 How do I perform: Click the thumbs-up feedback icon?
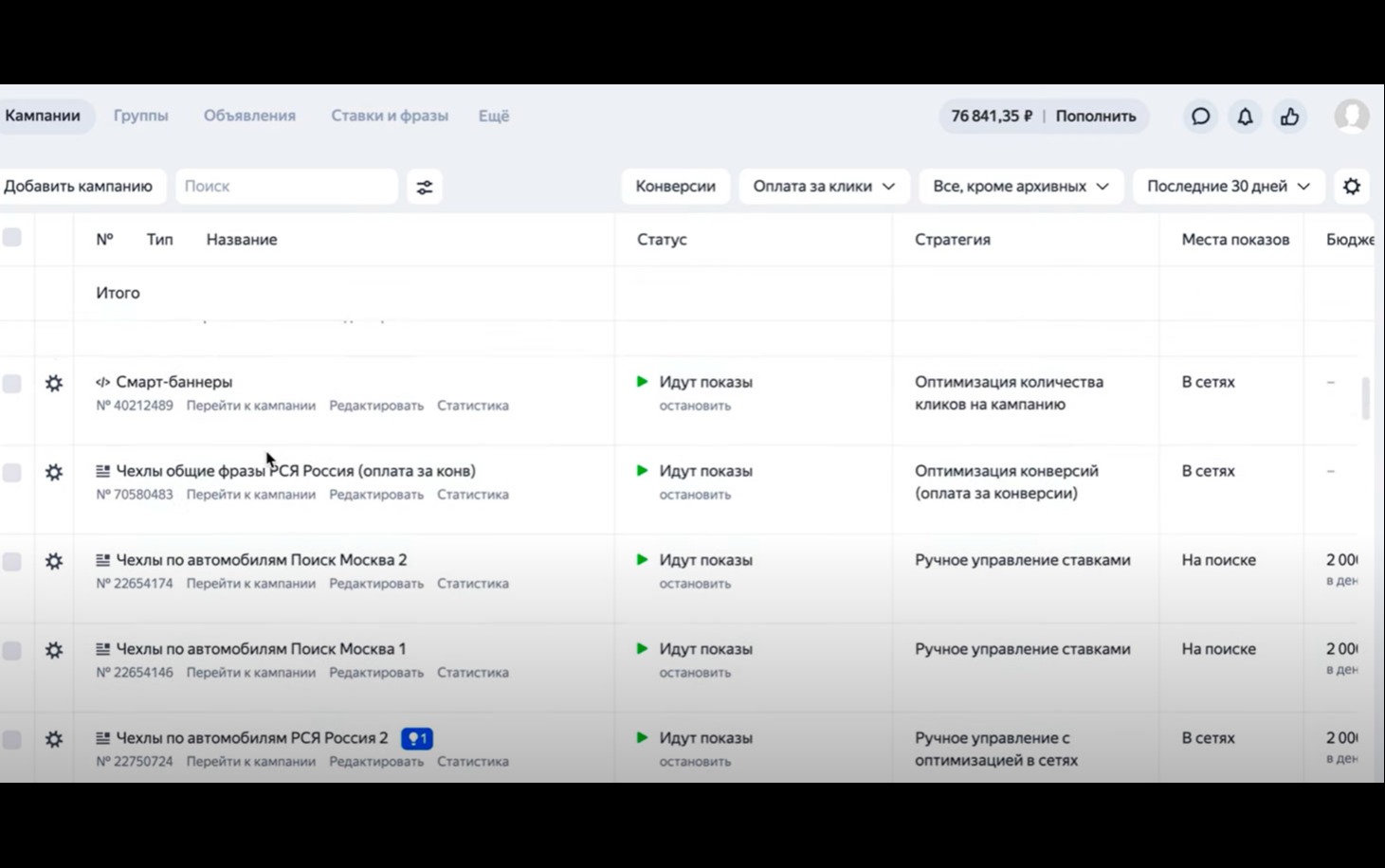[1289, 117]
